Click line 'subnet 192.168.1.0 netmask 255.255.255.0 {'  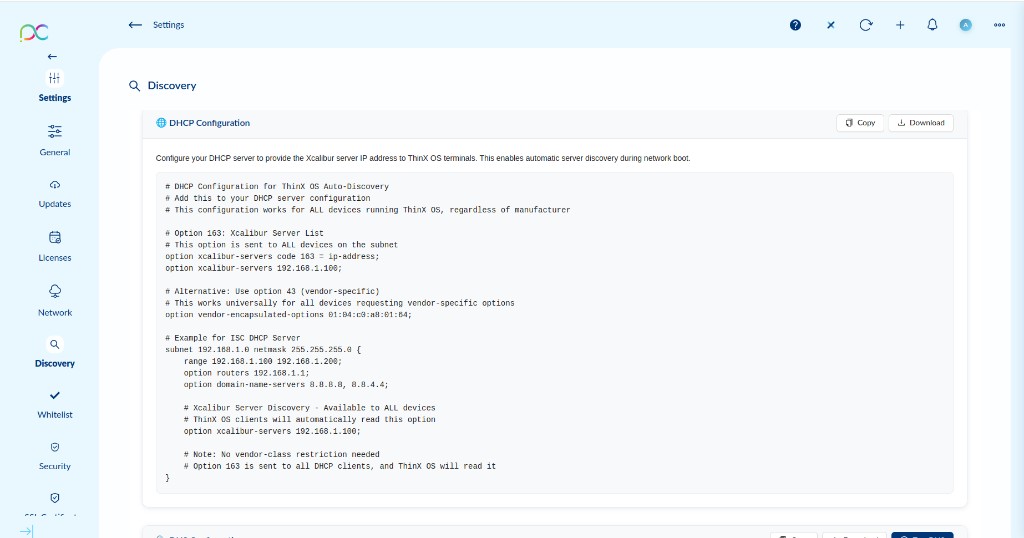263,350
